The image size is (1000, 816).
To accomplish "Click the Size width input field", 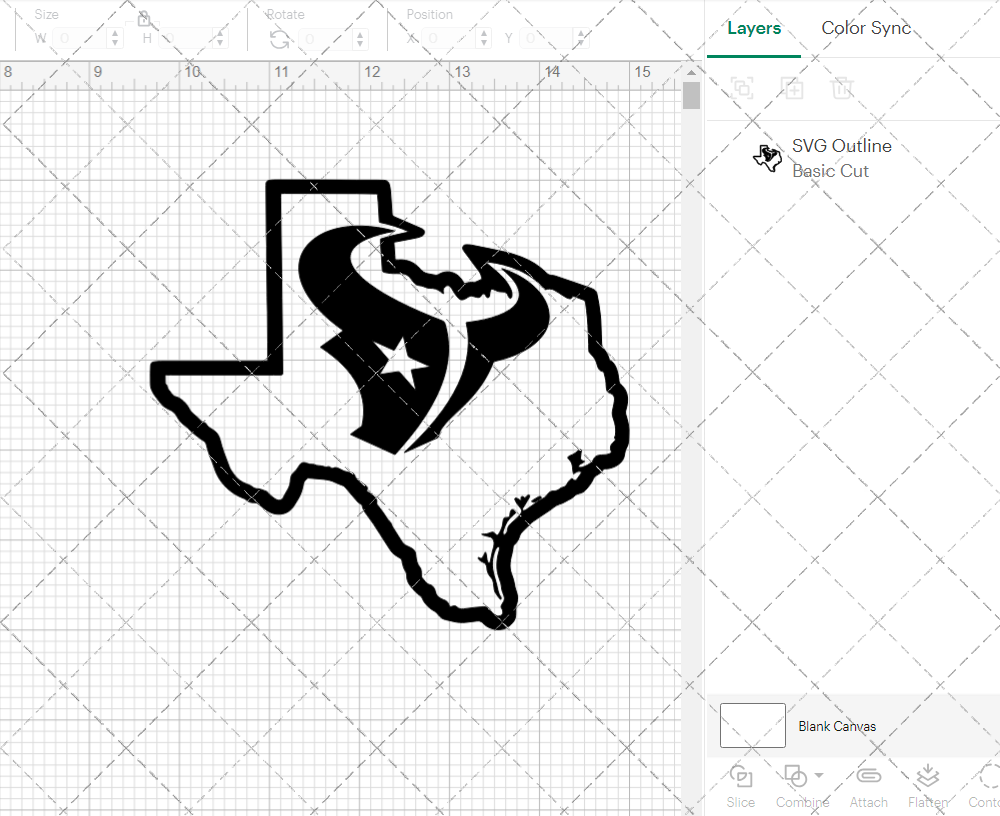I will pyautogui.click(x=80, y=38).
